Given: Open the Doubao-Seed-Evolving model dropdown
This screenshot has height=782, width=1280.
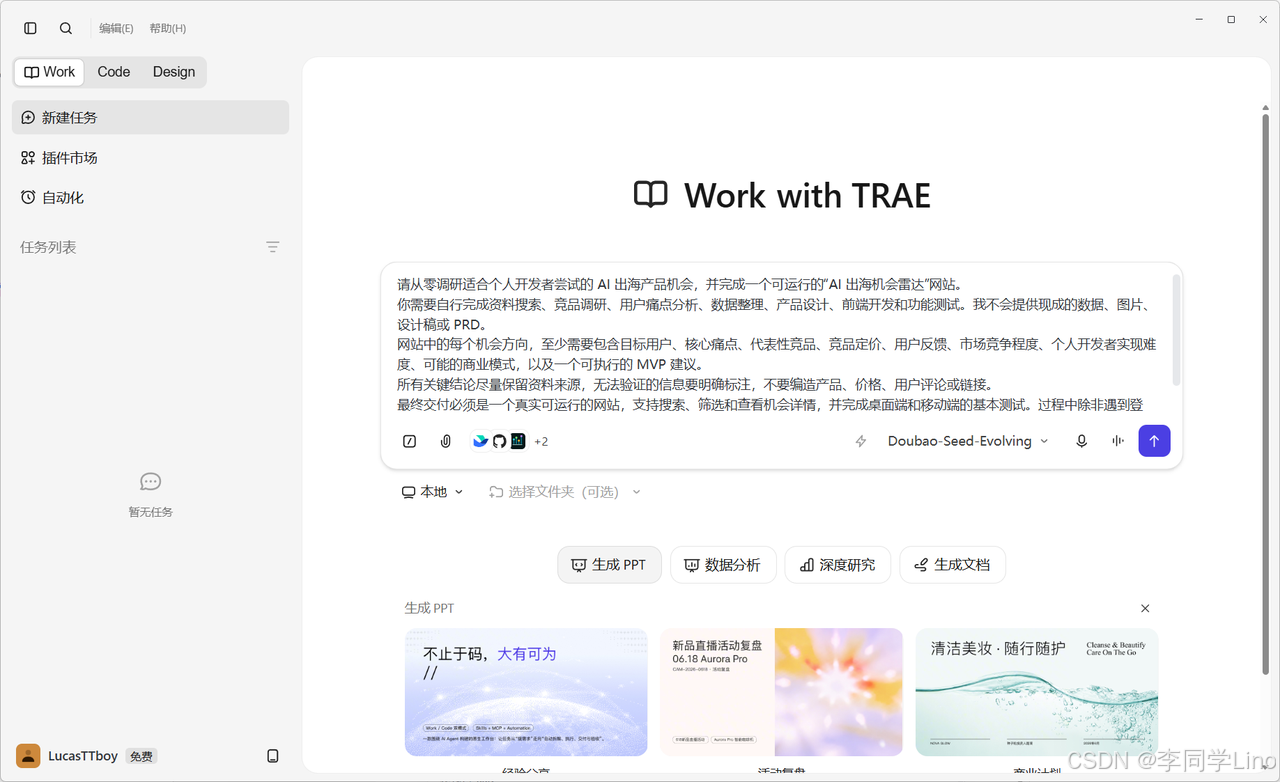Looking at the screenshot, I should point(968,441).
